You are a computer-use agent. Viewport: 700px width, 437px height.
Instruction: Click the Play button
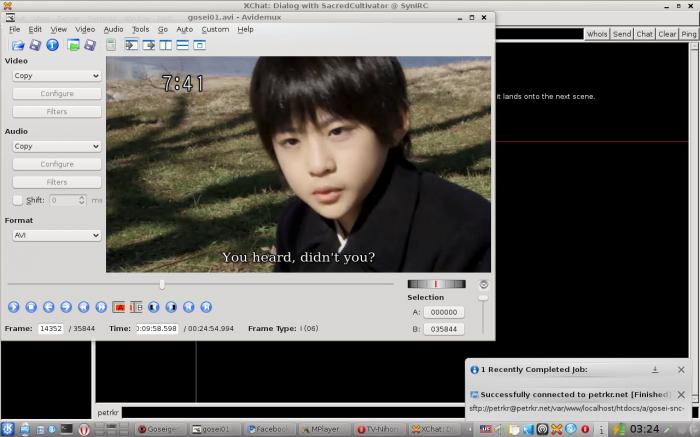pos(13,307)
